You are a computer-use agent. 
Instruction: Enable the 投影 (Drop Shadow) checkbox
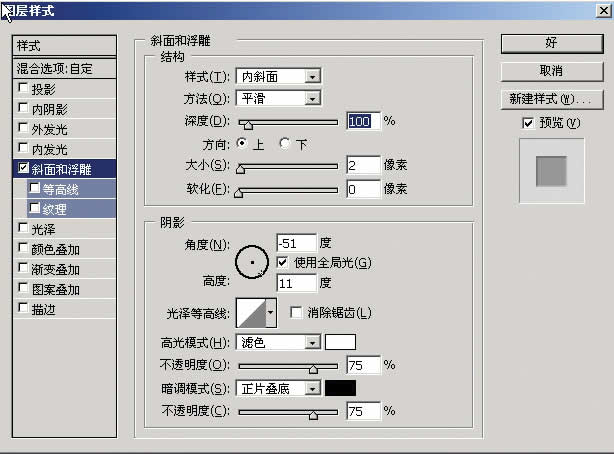[x=23, y=88]
